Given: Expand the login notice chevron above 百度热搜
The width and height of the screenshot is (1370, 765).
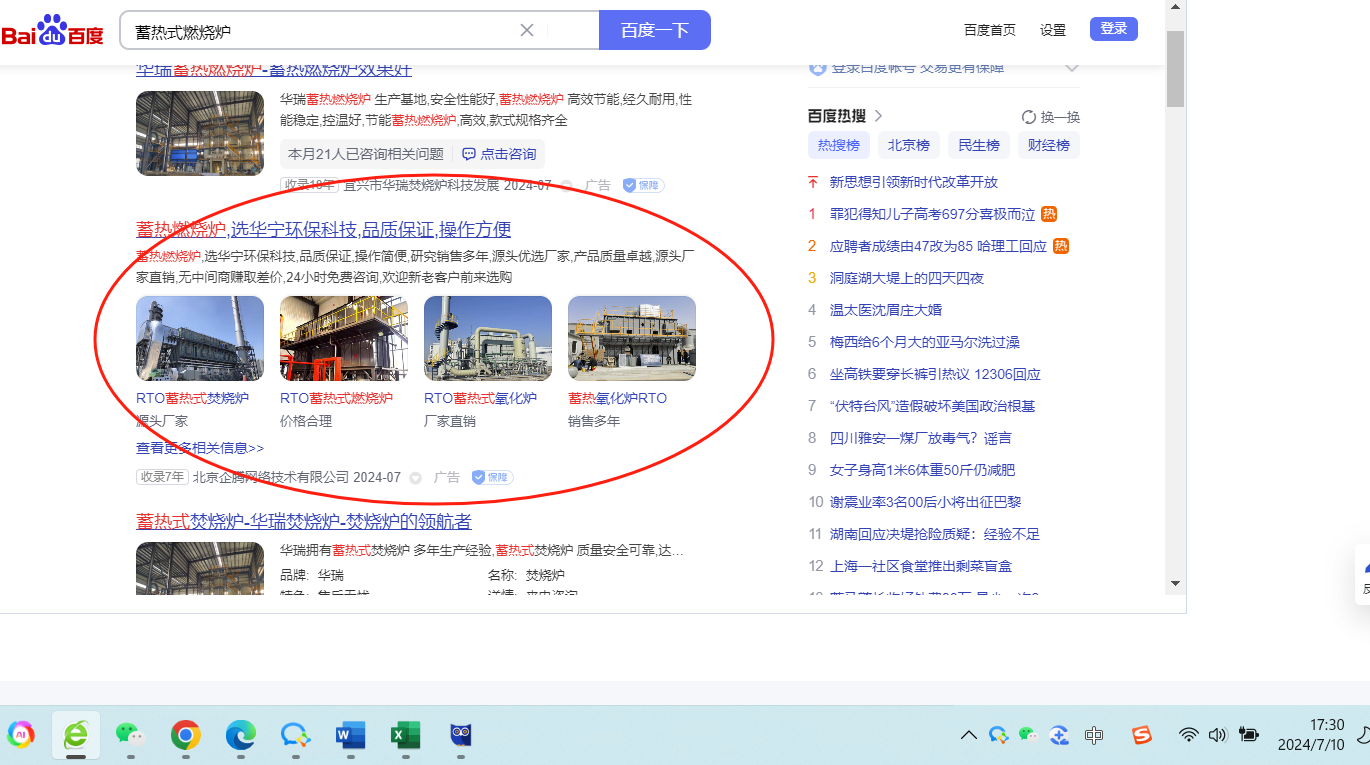Looking at the screenshot, I should 1072,68.
